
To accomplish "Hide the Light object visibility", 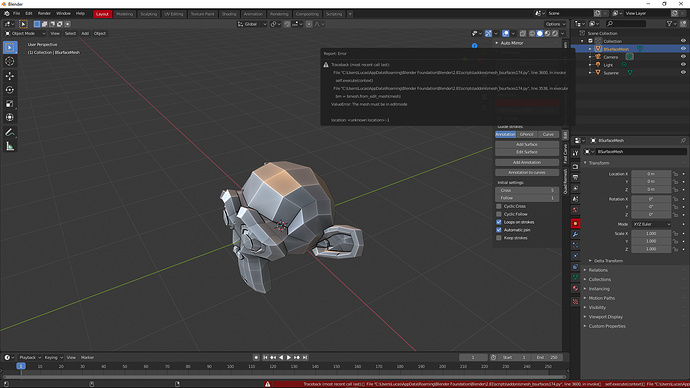I will pos(683,65).
